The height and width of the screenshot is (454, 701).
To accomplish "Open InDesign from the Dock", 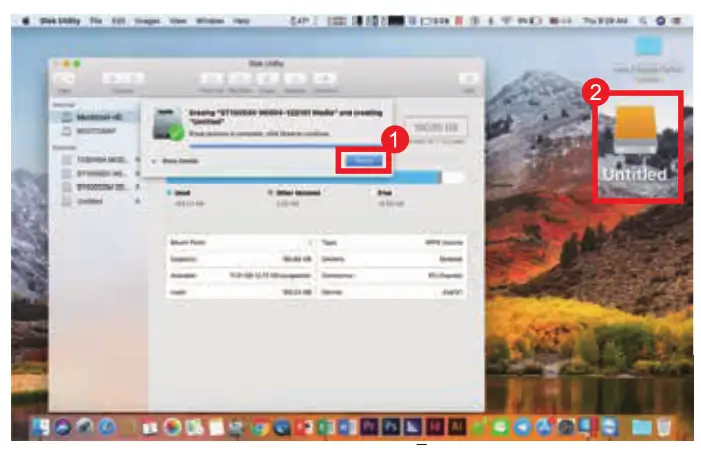I will tap(435, 427).
